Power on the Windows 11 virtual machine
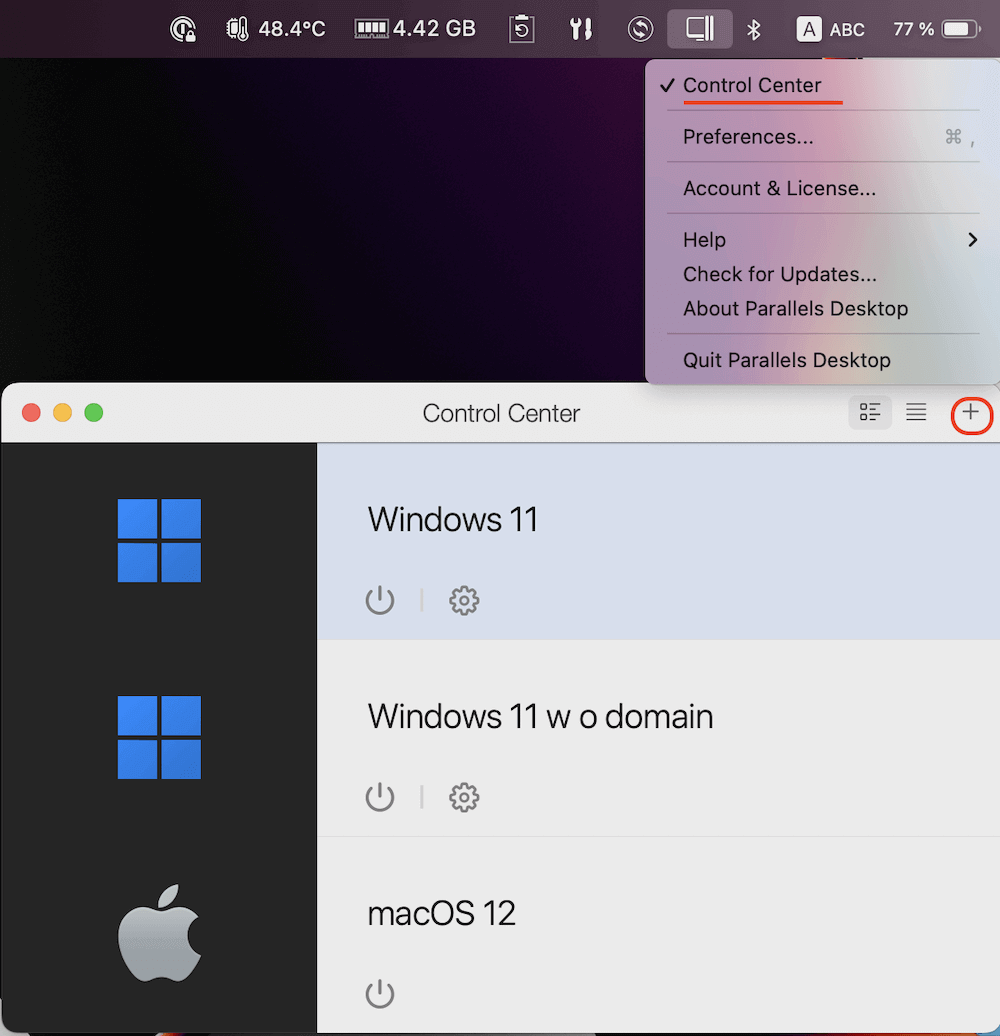The image size is (1000, 1036). [x=380, y=600]
